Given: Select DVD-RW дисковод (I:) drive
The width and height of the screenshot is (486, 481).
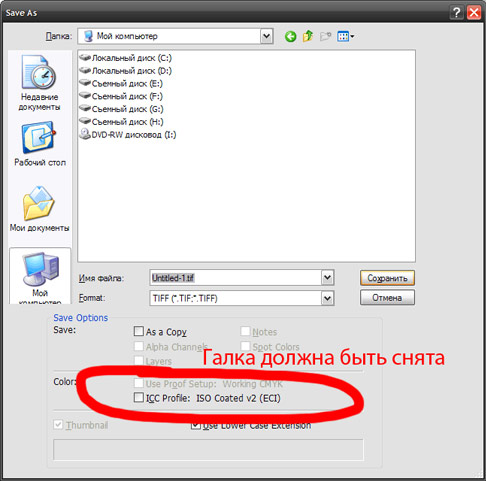Looking at the screenshot, I should (128, 135).
